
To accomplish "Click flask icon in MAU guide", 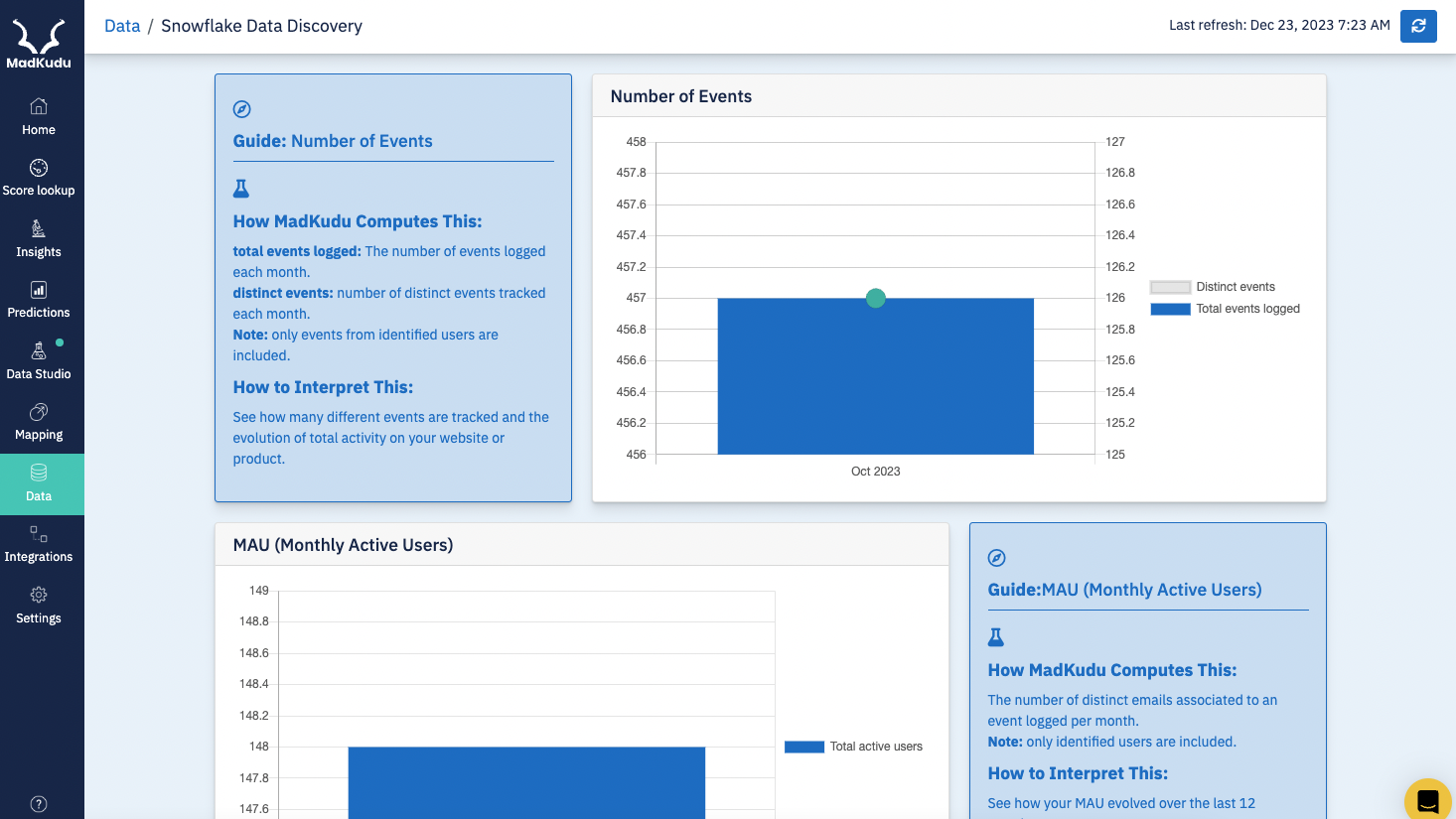I will pyautogui.click(x=996, y=636).
